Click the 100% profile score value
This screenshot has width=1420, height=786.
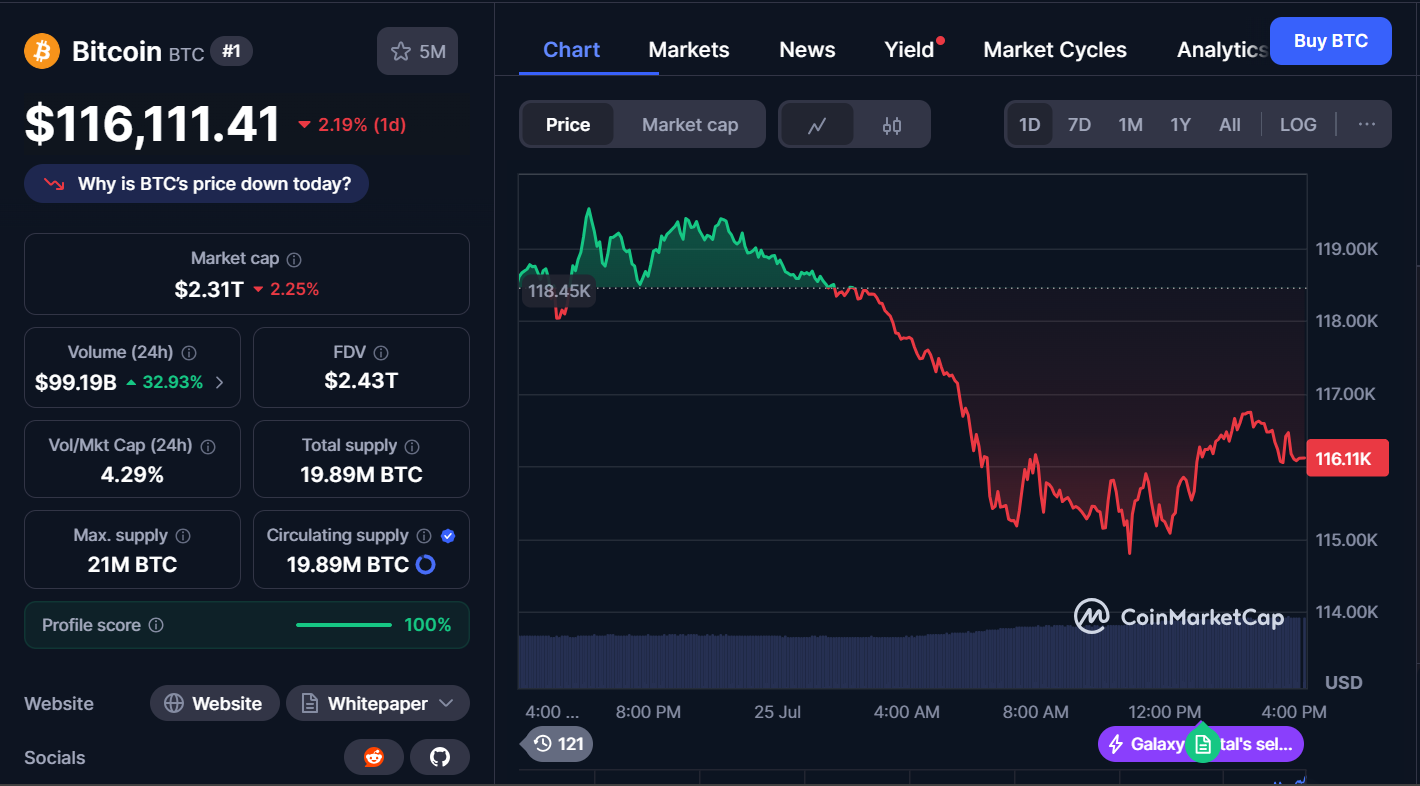pyautogui.click(x=427, y=625)
